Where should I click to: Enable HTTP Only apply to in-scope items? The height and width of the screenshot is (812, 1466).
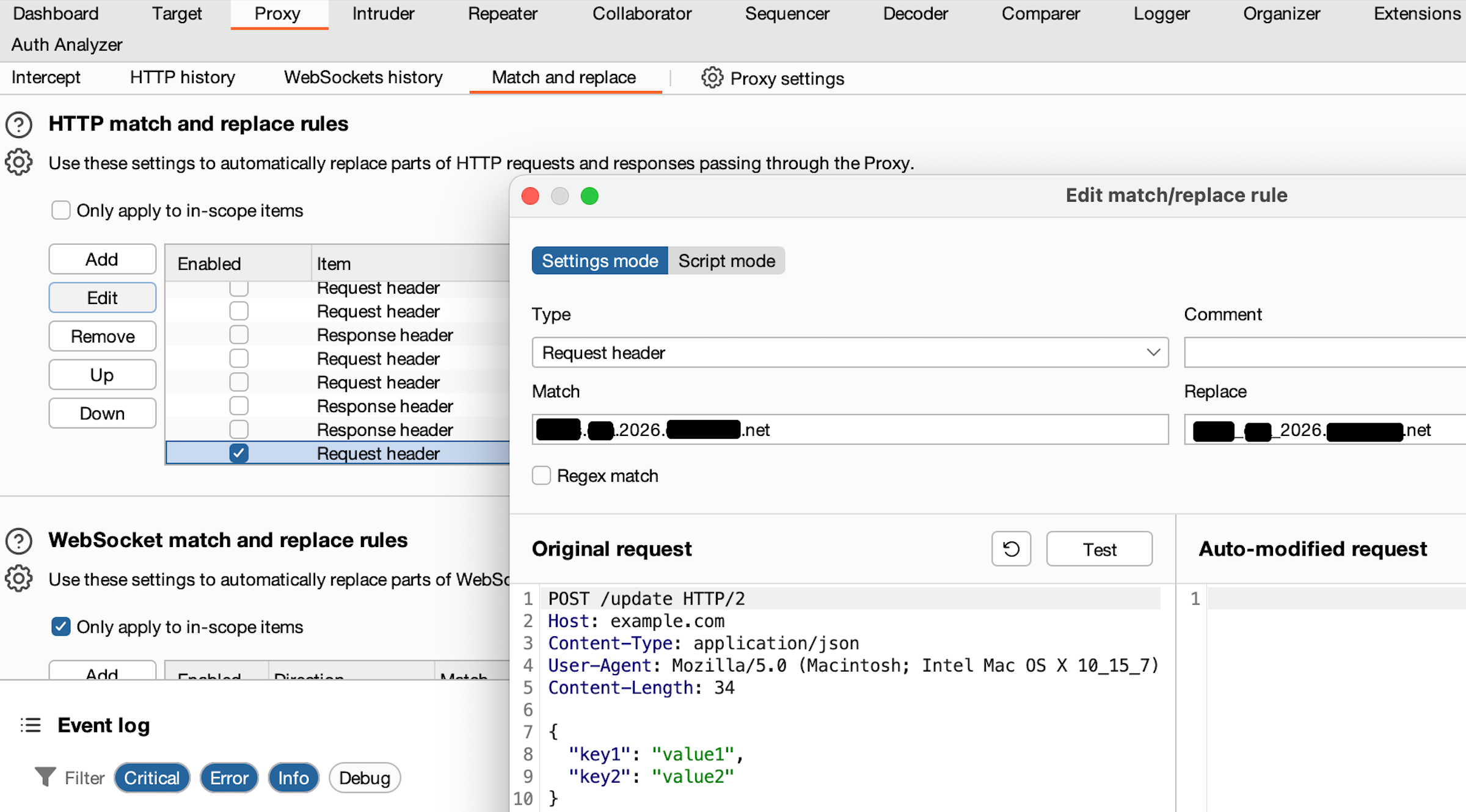[x=60, y=211]
